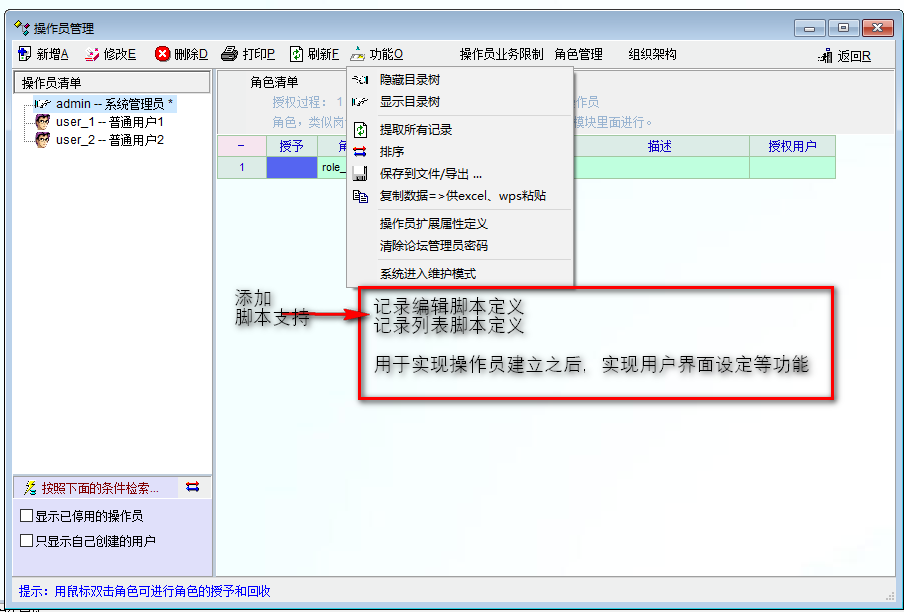
Task: Enable 显示已停用的操作员 checkbox
Action: click(x=27, y=517)
